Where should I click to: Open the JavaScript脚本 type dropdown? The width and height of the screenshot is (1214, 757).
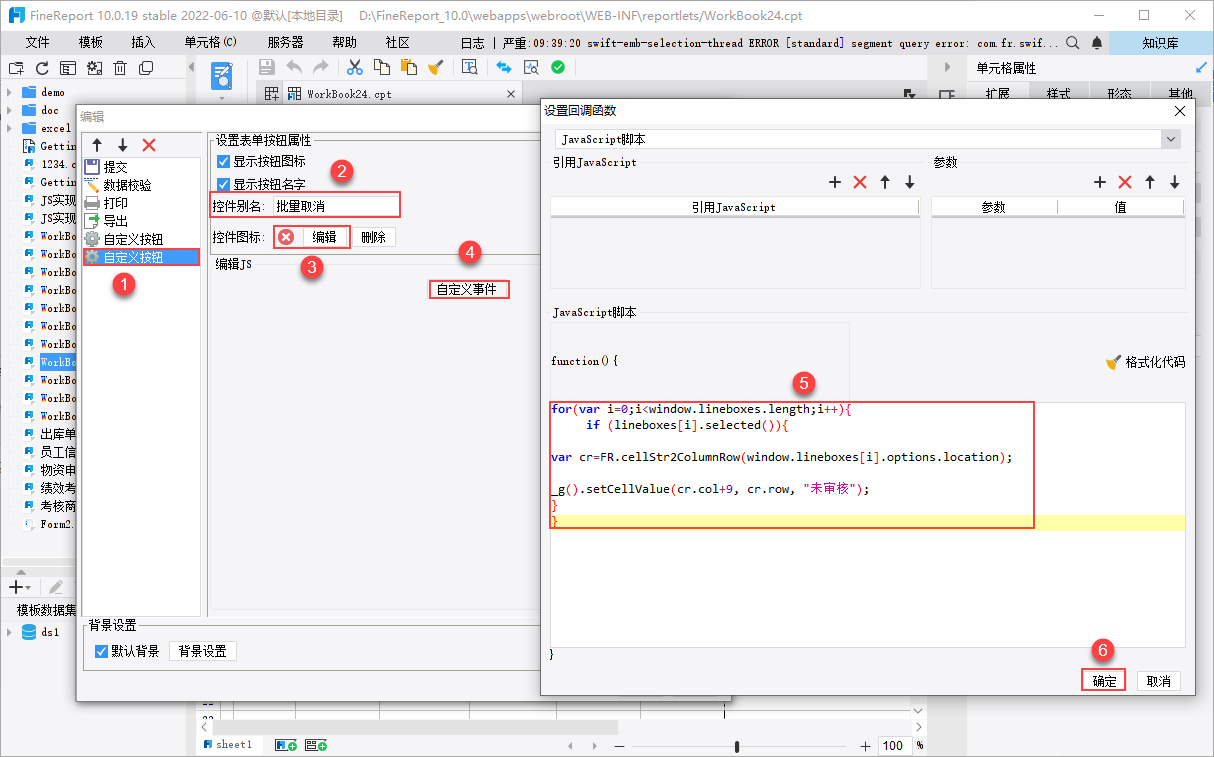tap(1171, 139)
